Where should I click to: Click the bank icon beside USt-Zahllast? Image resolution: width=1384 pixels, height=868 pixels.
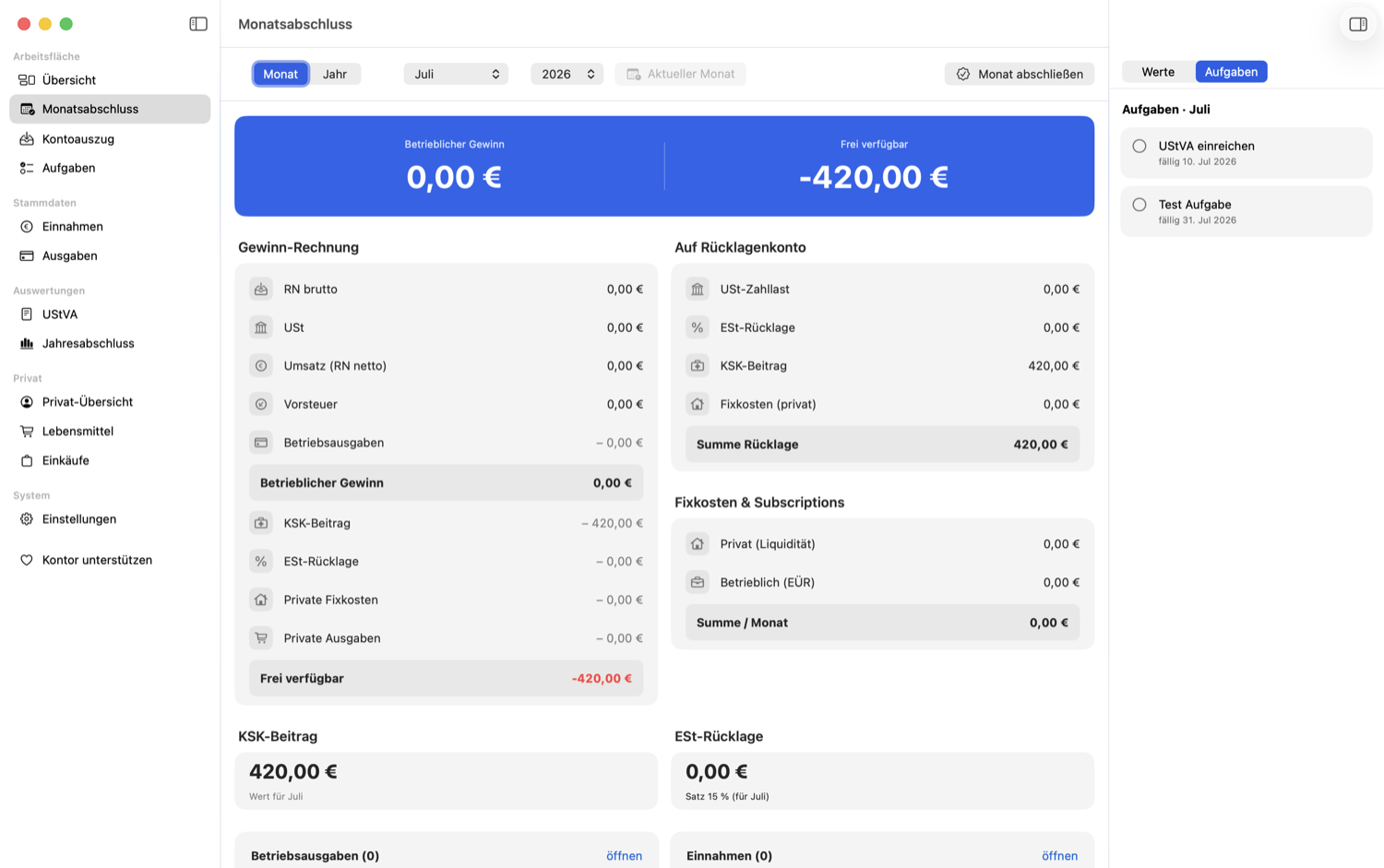coord(698,289)
